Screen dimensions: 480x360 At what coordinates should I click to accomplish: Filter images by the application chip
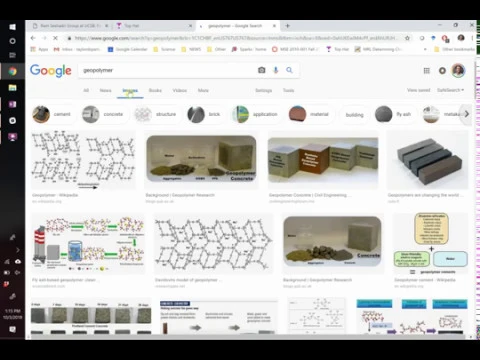(x=256, y=114)
